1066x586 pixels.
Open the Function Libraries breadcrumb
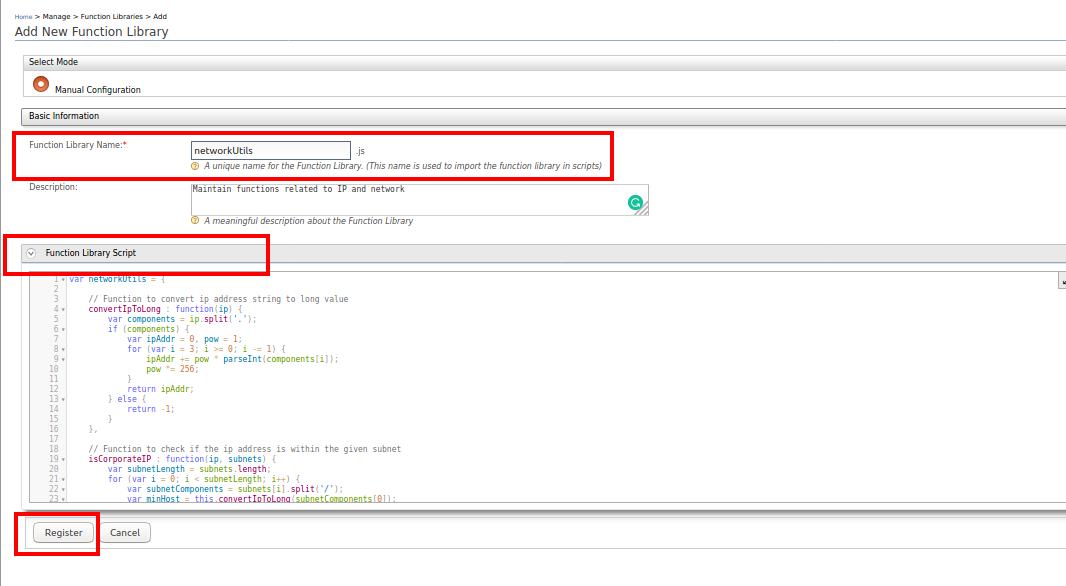[113, 17]
